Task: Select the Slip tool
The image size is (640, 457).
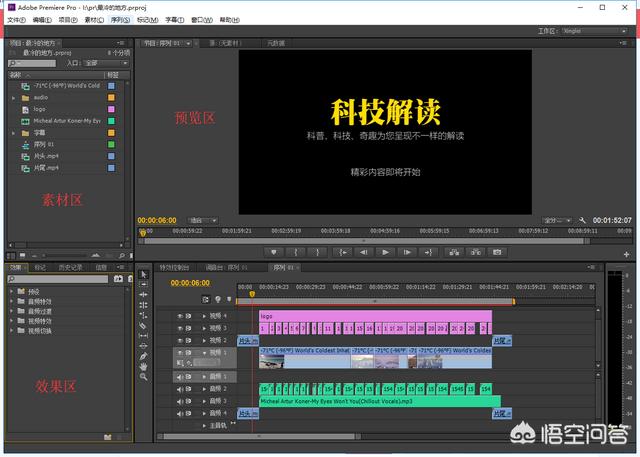Action: (144, 335)
